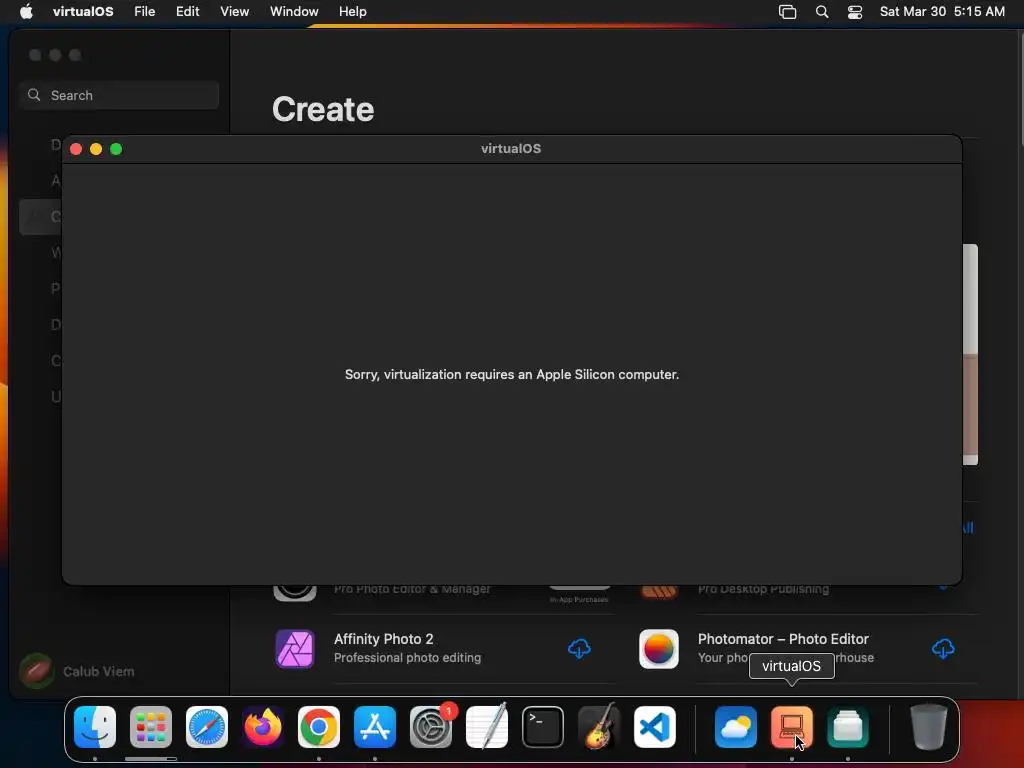
Task: Open the teal jar app in dock
Action: pos(848,727)
